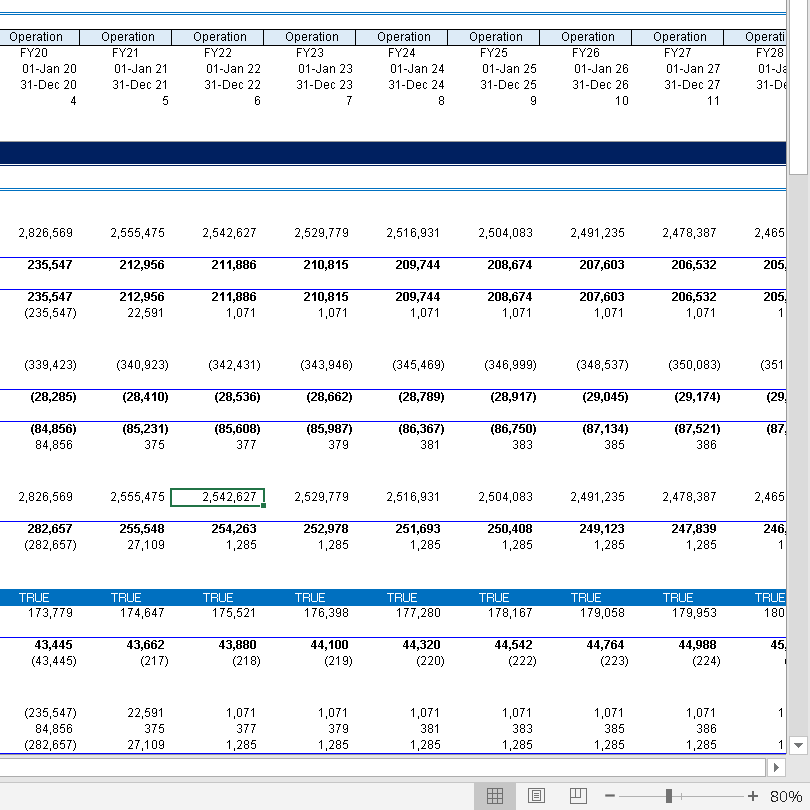
Task: Click the horizontal scrollbar right arrow
Action: coord(776,768)
